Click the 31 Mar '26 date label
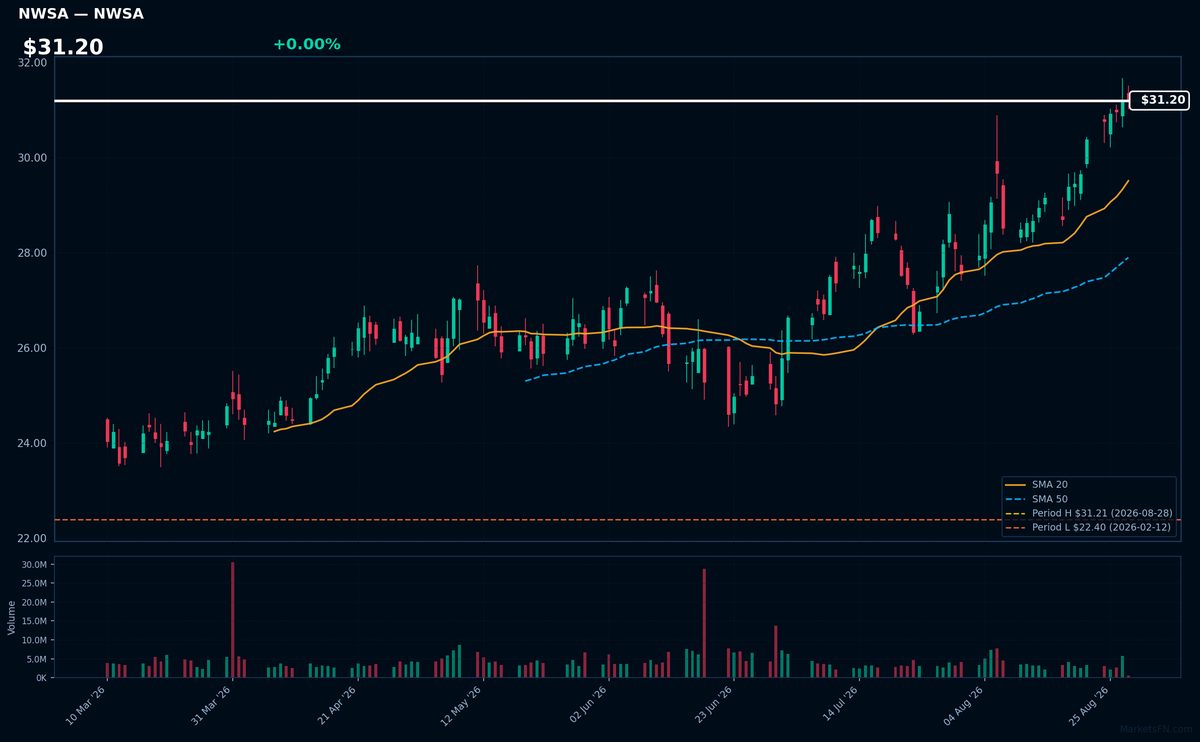Viewport: 1200px width, 742px height. click(x=213, y=706)
